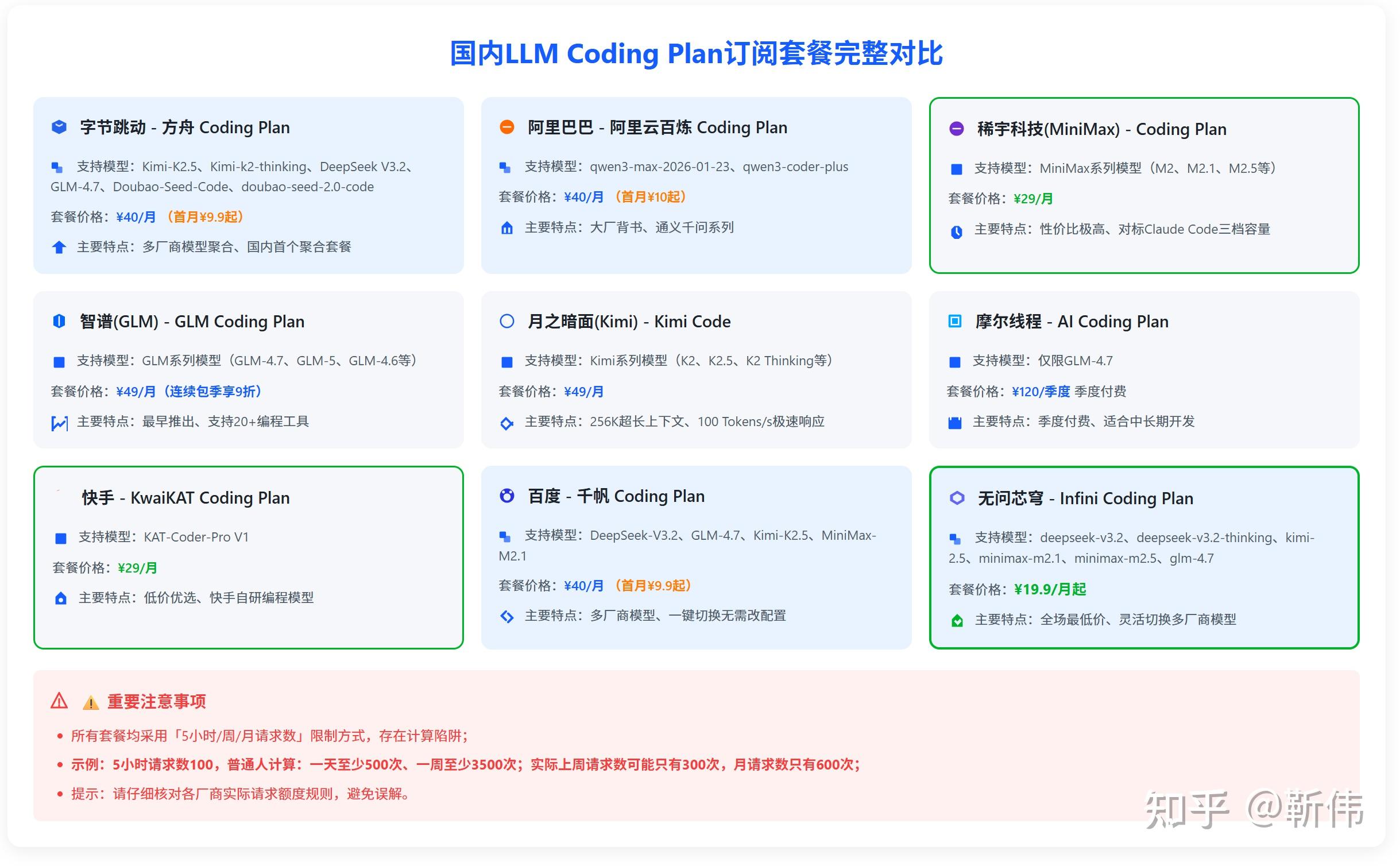
Task: Click the 首月¥9.9起 price in 方舟 card
Action: pos(206,217)
